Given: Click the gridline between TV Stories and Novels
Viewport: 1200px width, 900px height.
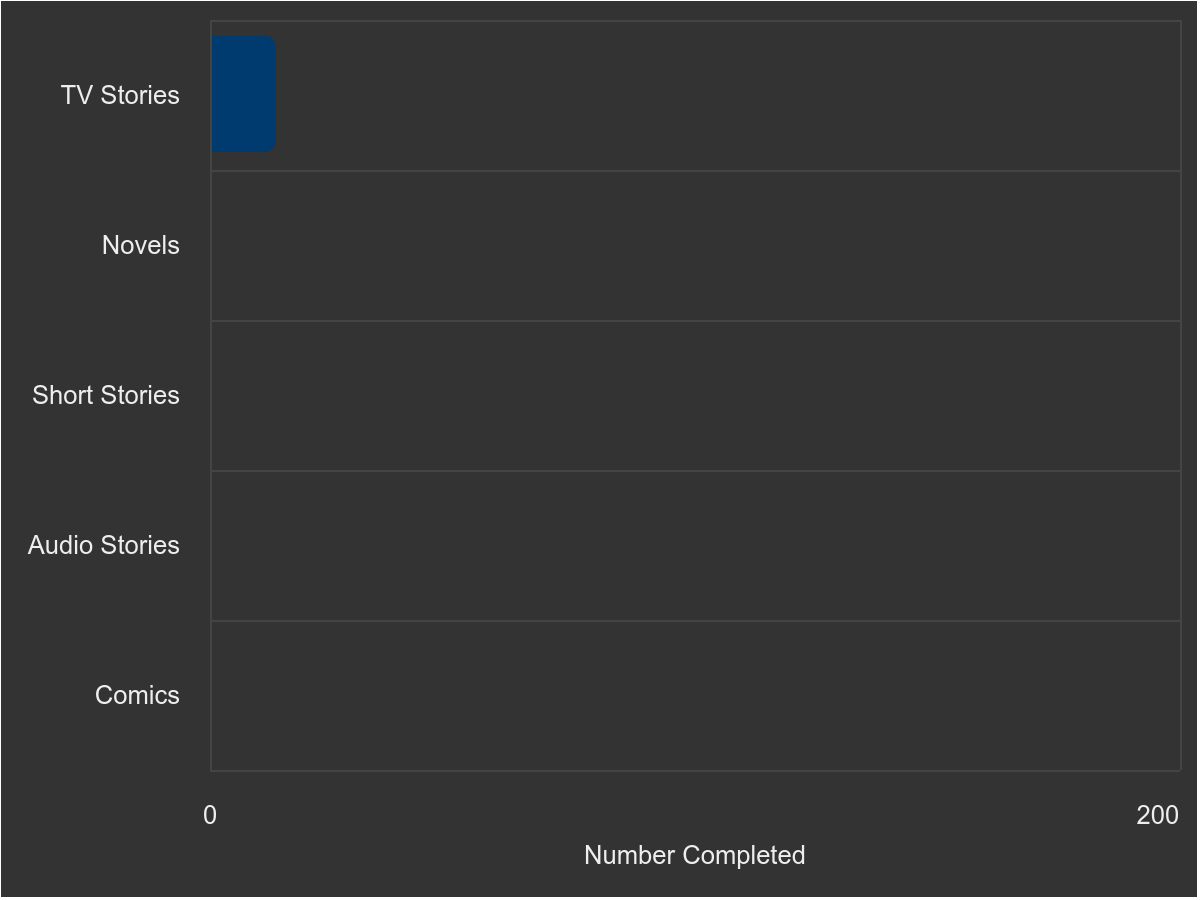Looking at the screenshot, I should (x=696, y=171).
